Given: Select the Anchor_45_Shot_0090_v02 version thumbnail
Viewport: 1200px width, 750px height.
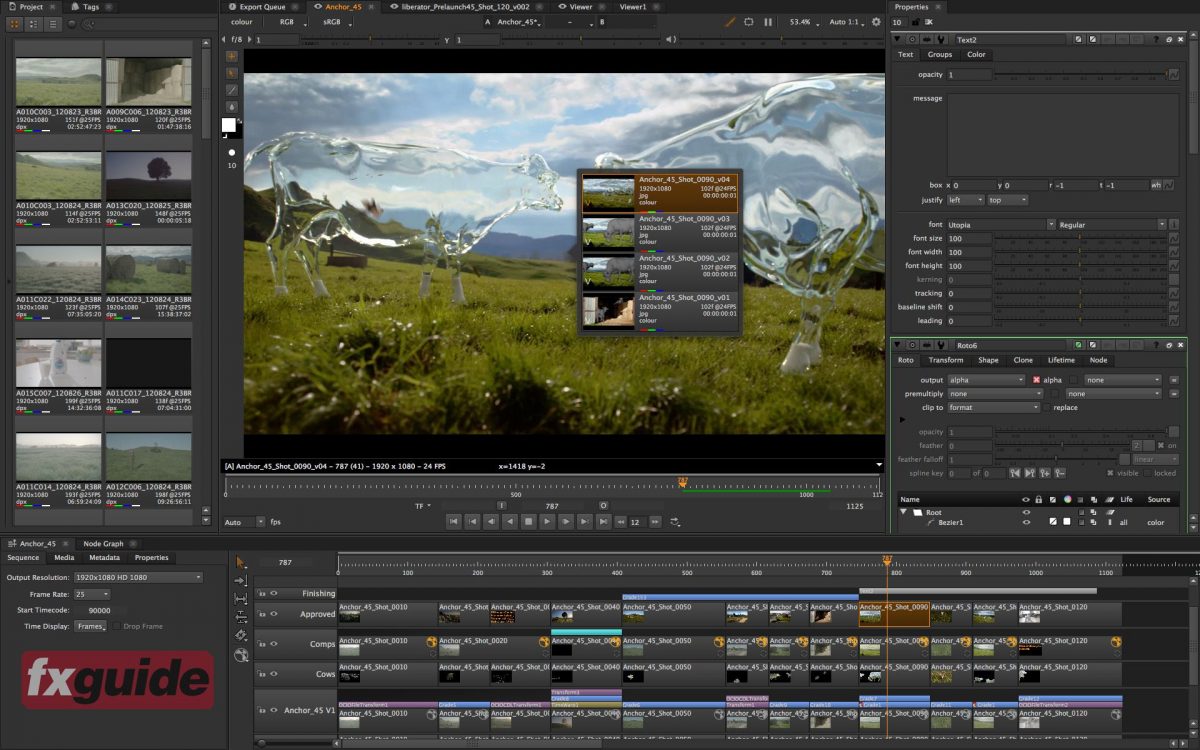Looking at the screenshot, I should point(608,270).
